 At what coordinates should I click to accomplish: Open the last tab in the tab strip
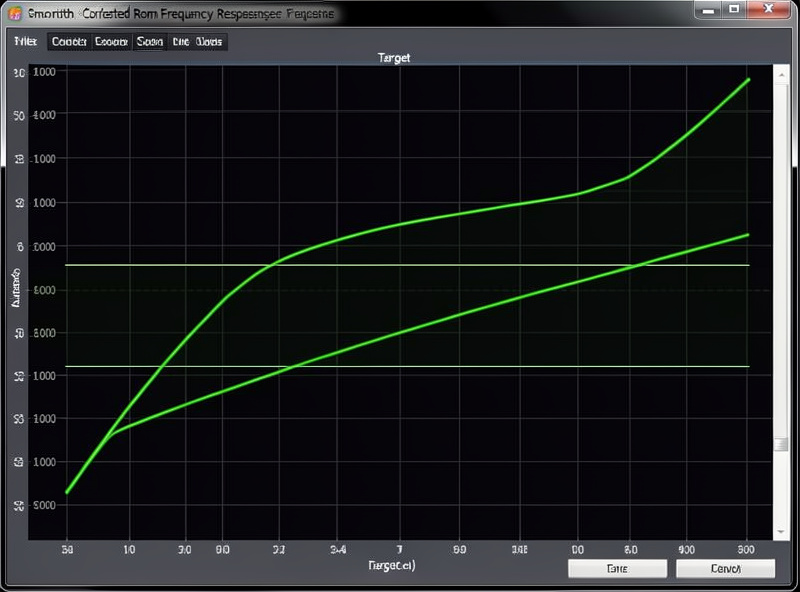(209, 41)
